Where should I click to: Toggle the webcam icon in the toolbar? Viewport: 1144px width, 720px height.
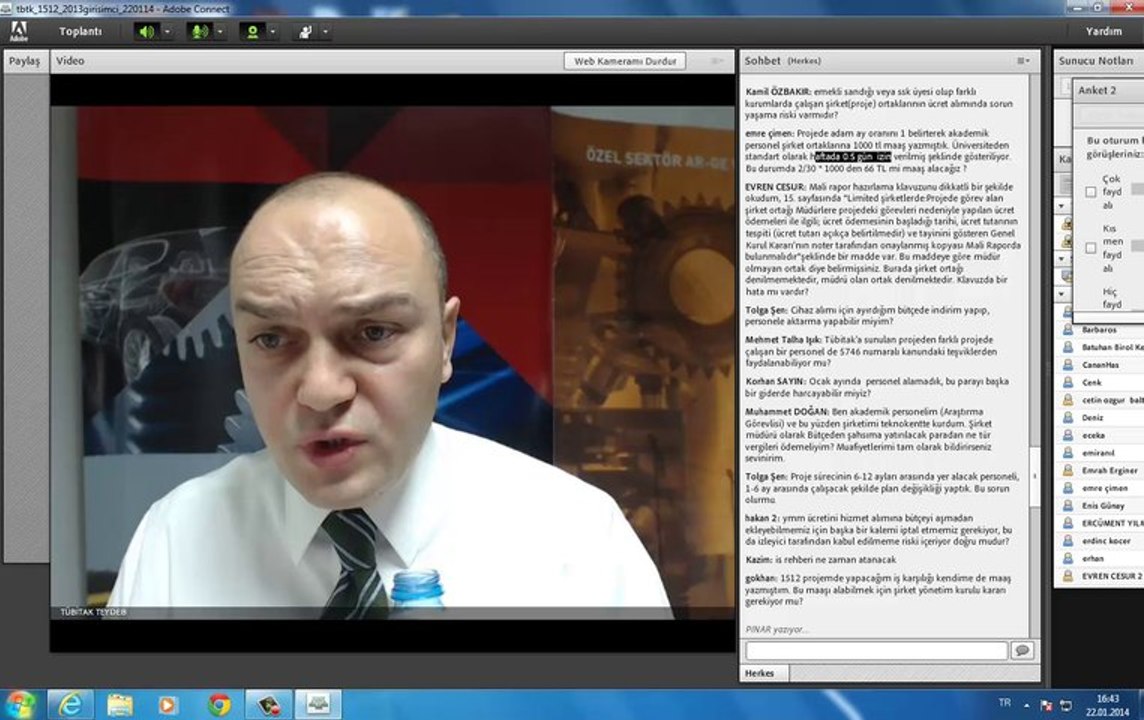[252, 31]
